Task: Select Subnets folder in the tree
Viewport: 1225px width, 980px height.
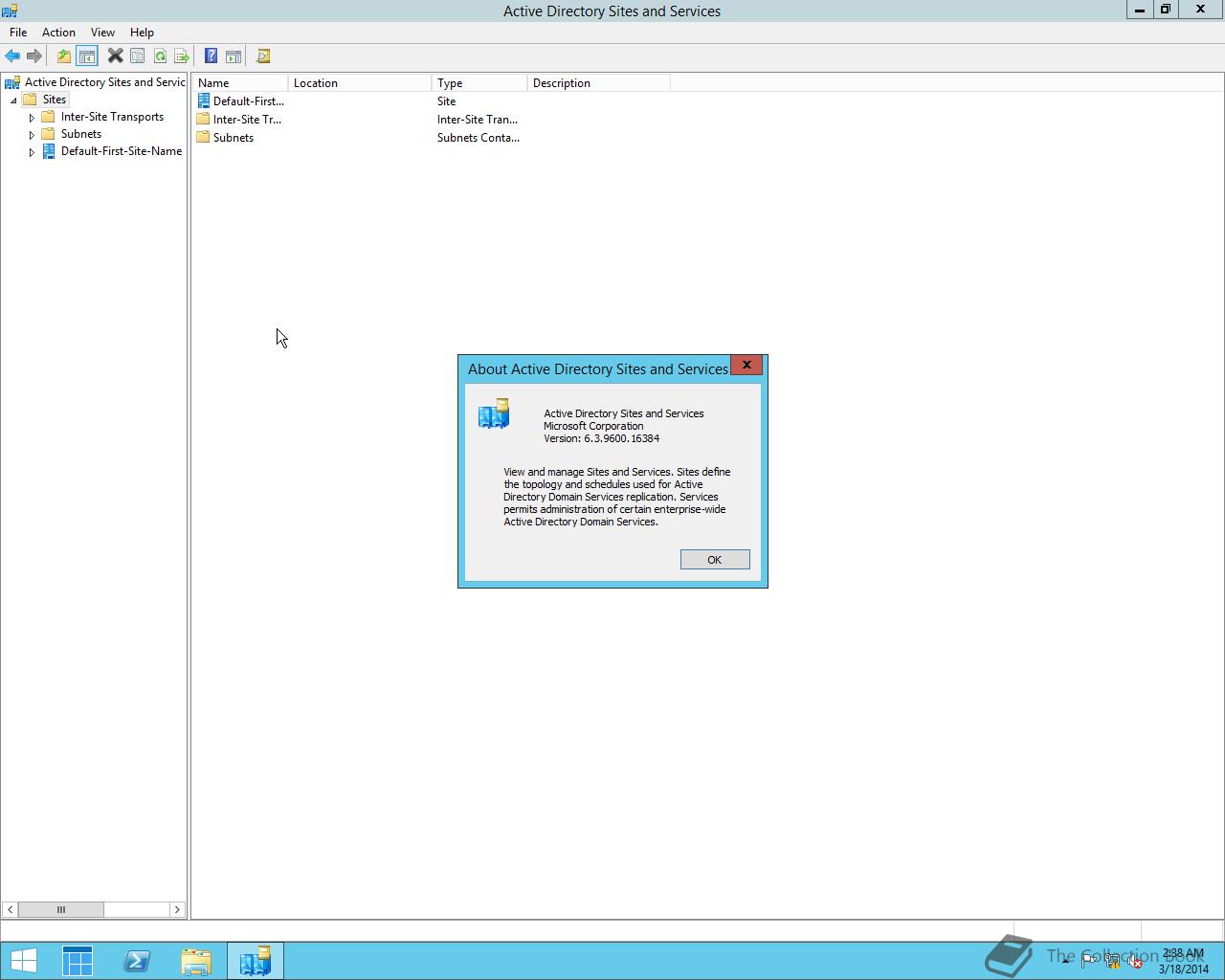Action: pos(81,134)
